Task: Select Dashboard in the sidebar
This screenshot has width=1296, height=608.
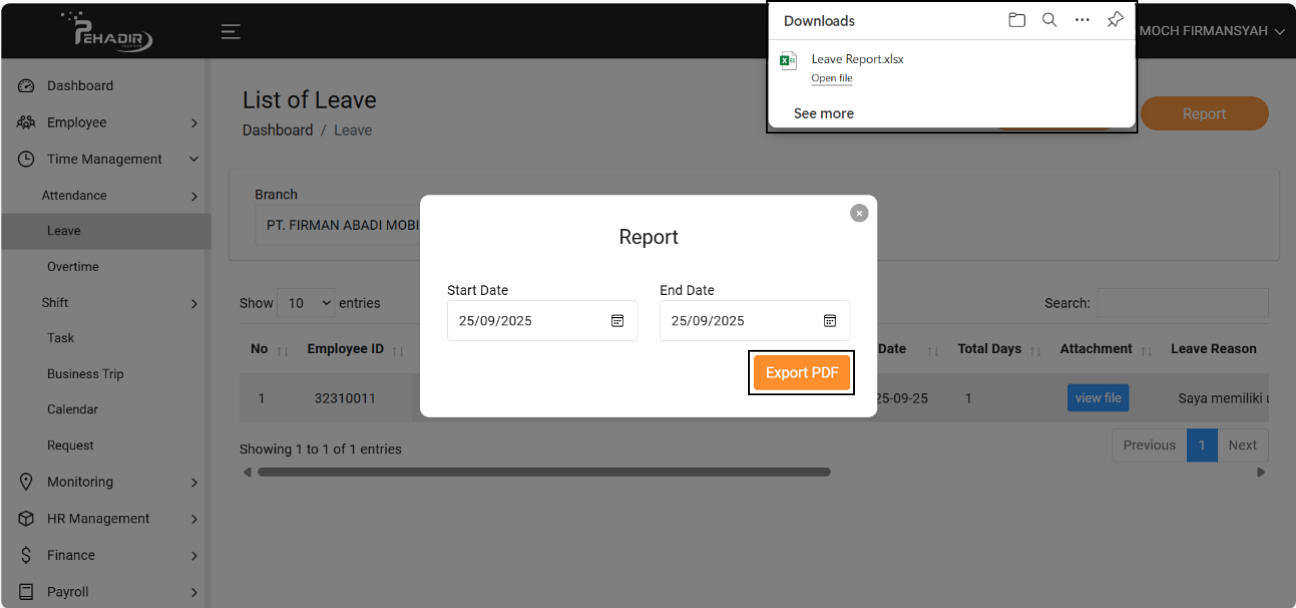Action: click(x=80, y=86)
